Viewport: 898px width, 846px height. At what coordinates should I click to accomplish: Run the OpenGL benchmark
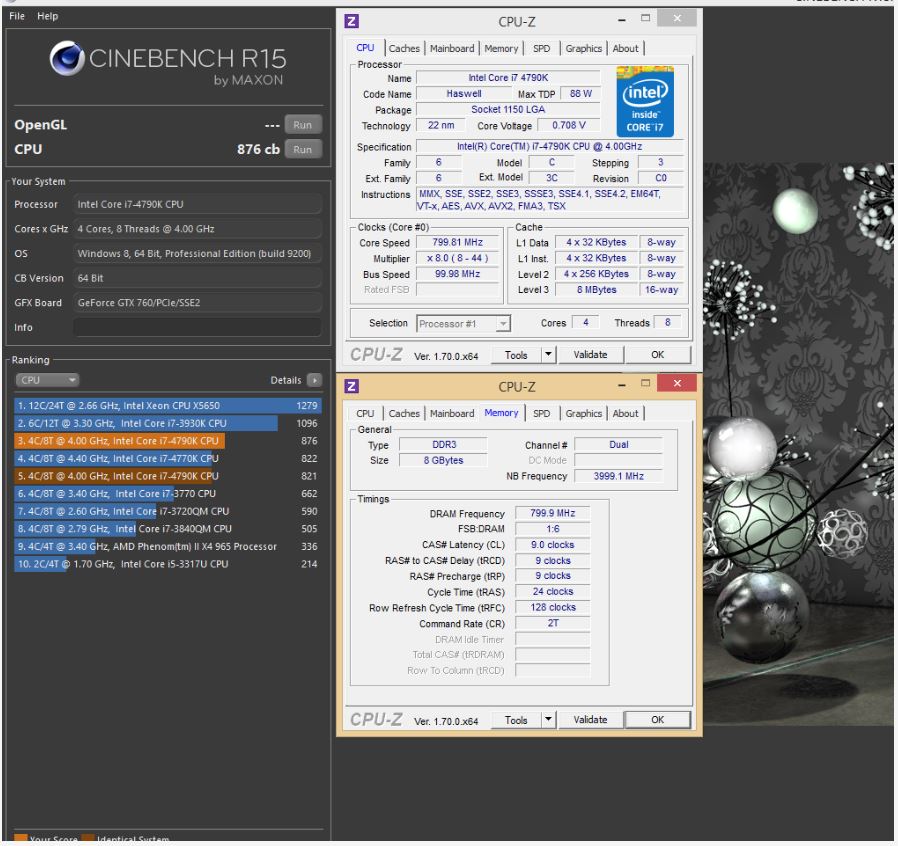(303, 125)
